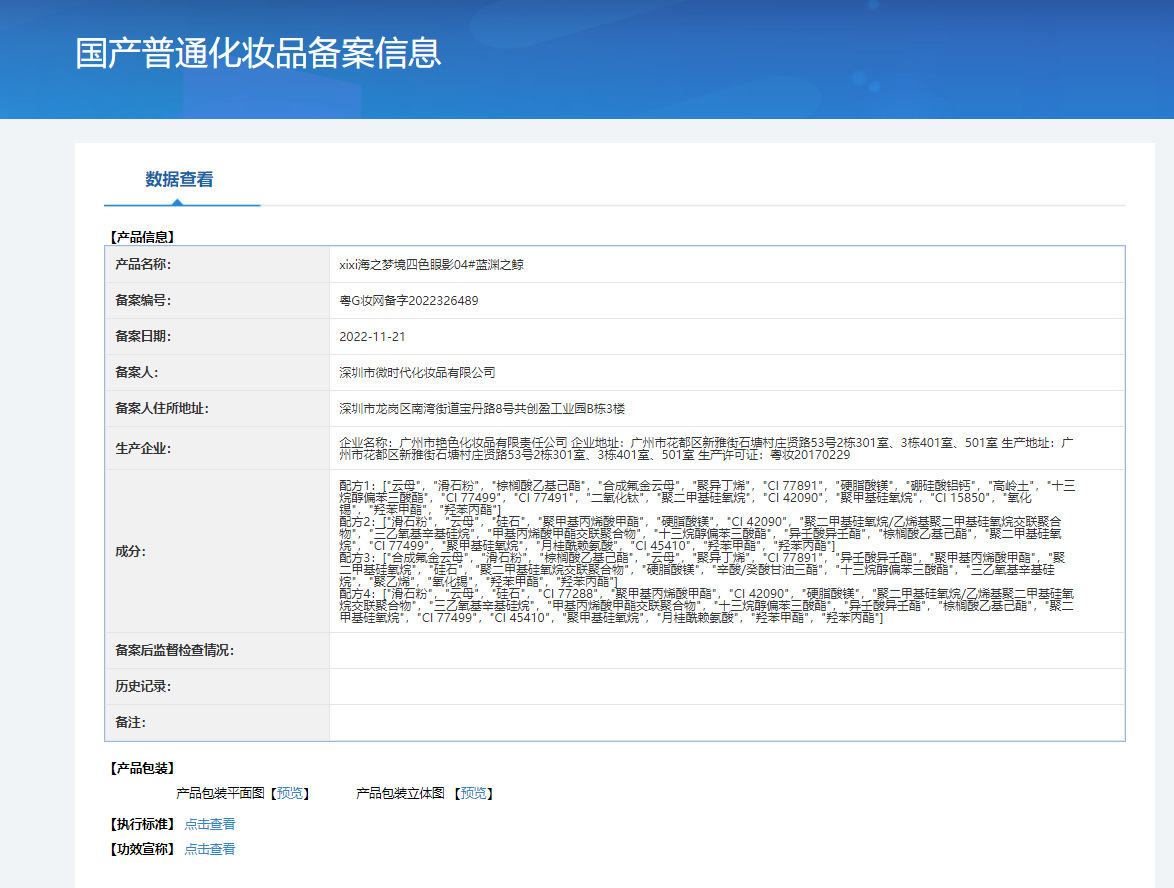Image resolution: width=1174 pixels, height=888 pixels.
Task: Click the 历史记录 row label
Action: tap(143, 687)
